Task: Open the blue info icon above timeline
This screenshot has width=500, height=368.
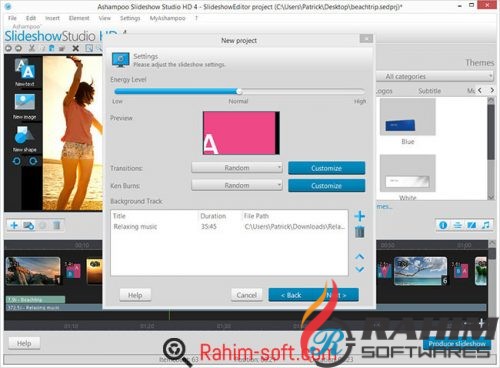Action: click(x=443, y=225)
